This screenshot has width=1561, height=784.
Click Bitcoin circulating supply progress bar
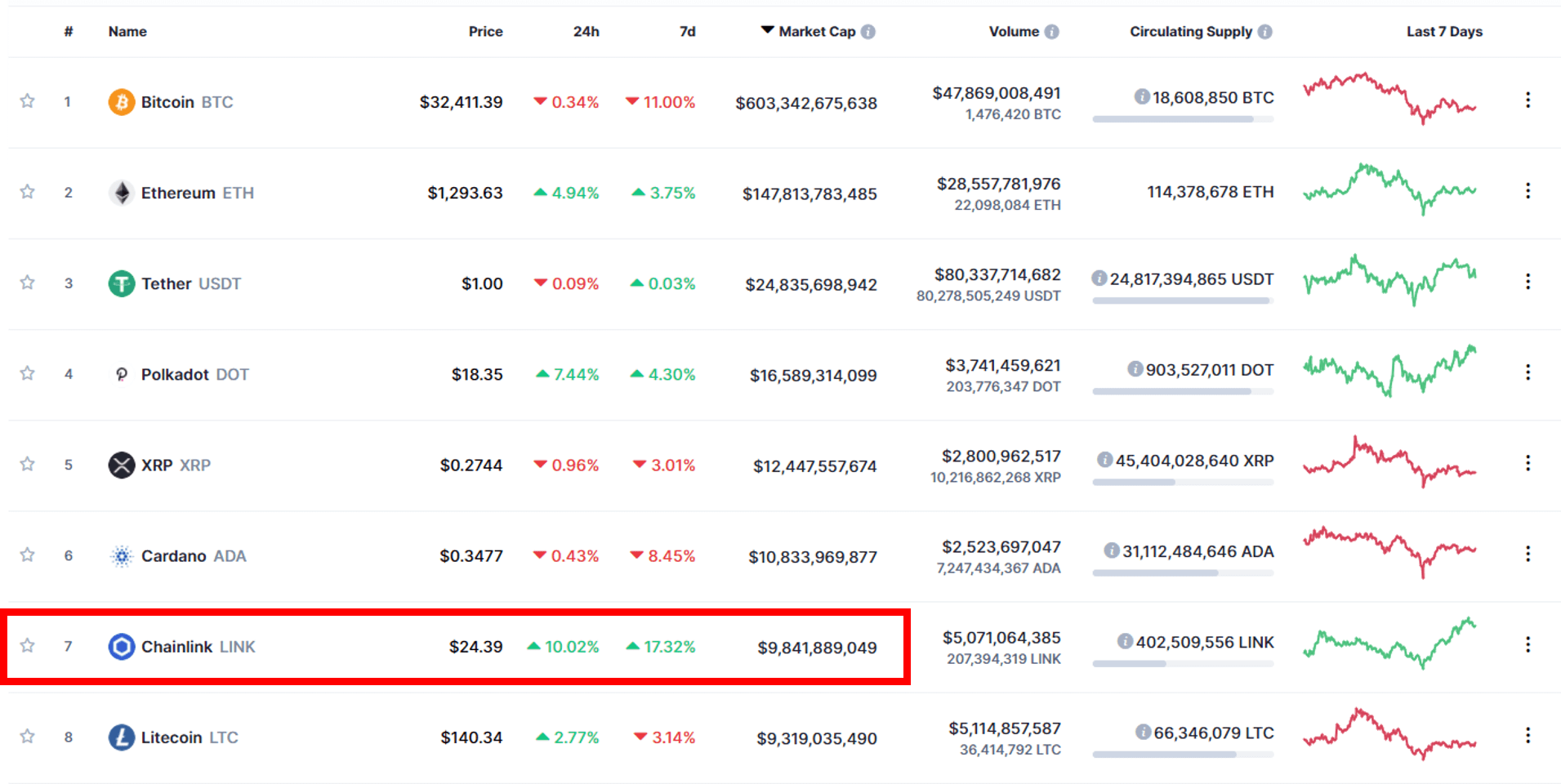tap(1183, 119)
